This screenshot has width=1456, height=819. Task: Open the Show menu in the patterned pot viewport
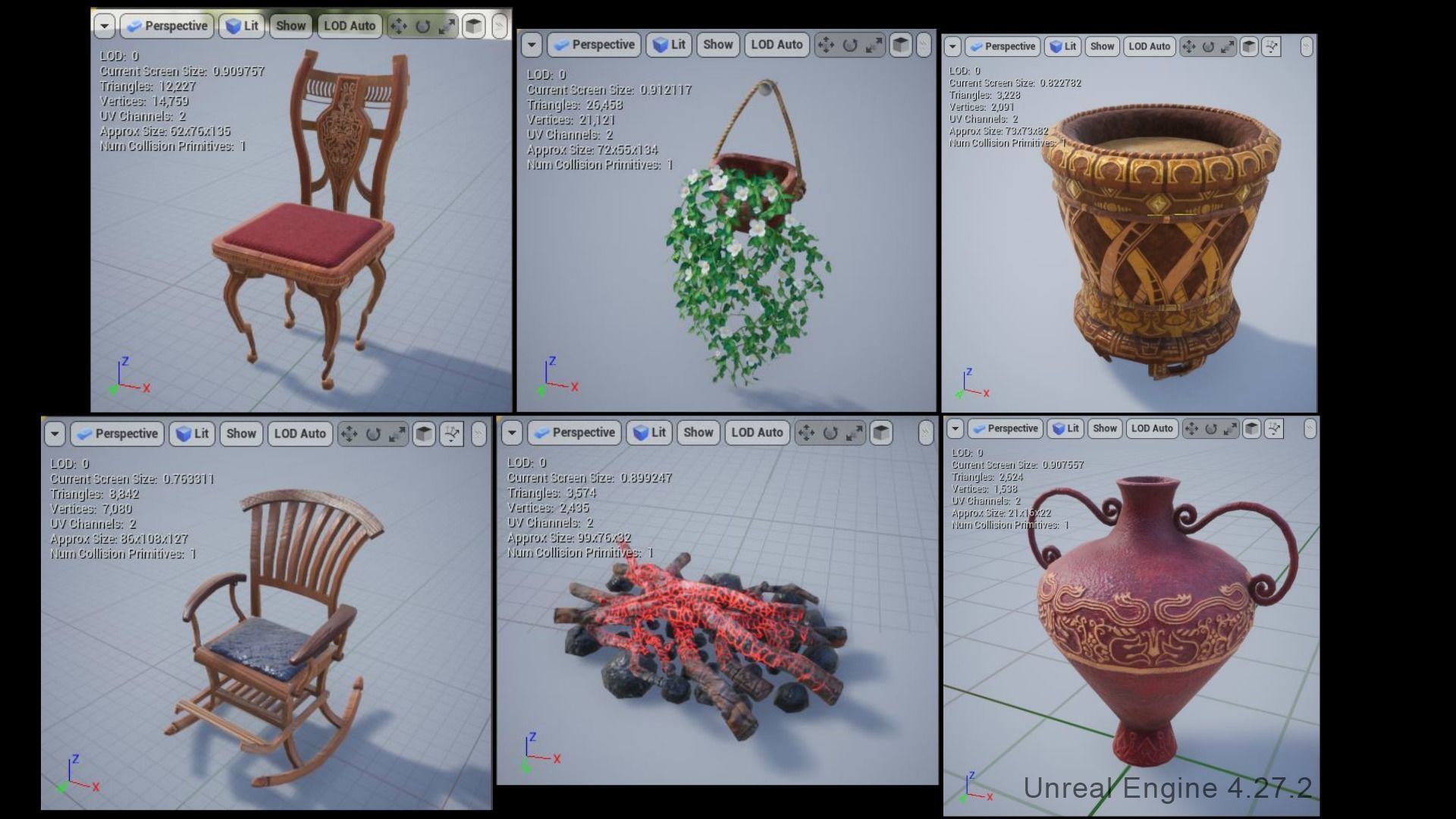click(x=1102, y=46)
